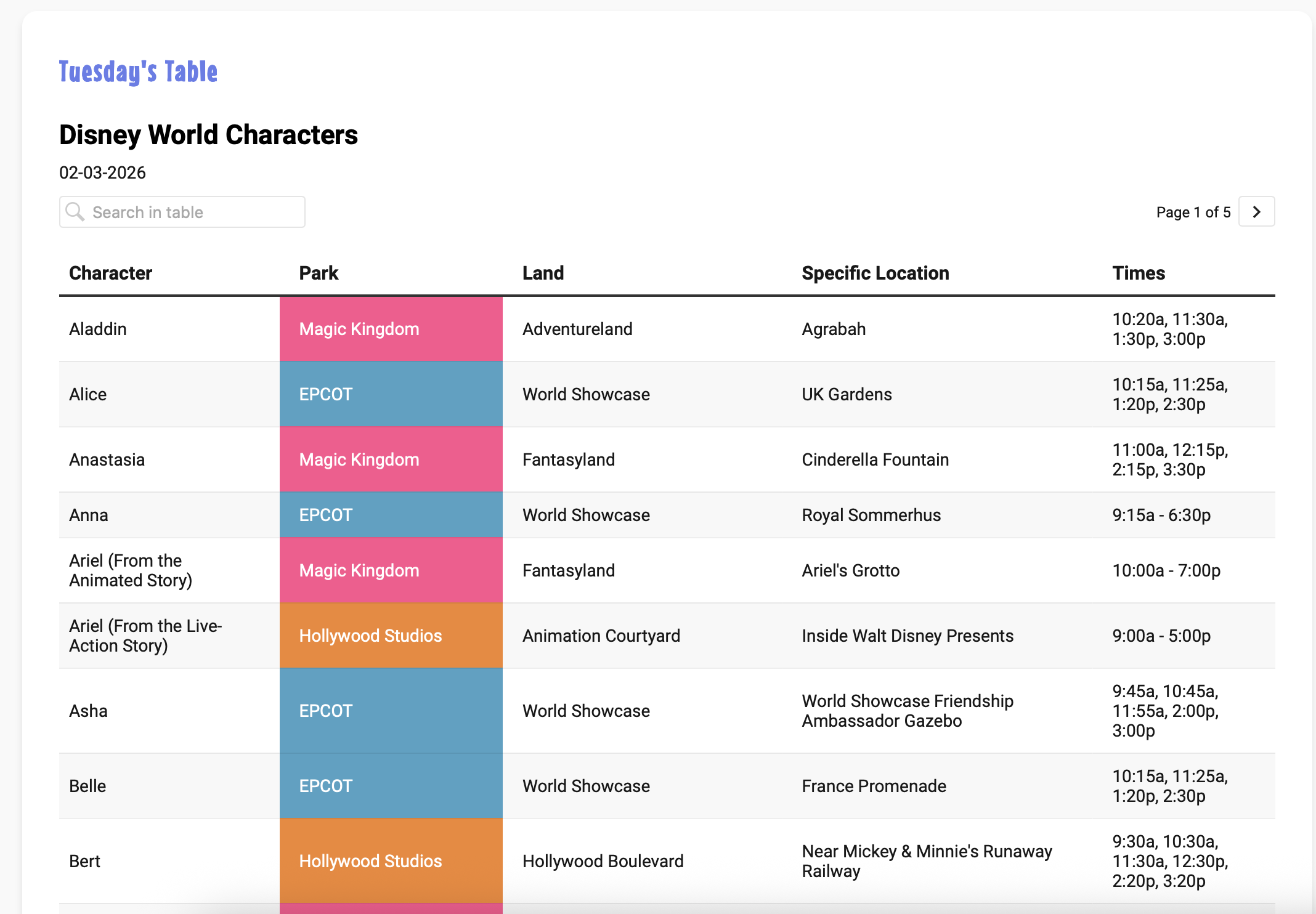Screen dimensions: 1316x914
Task: Click the search magnifier icon
Action: point(75,212)
